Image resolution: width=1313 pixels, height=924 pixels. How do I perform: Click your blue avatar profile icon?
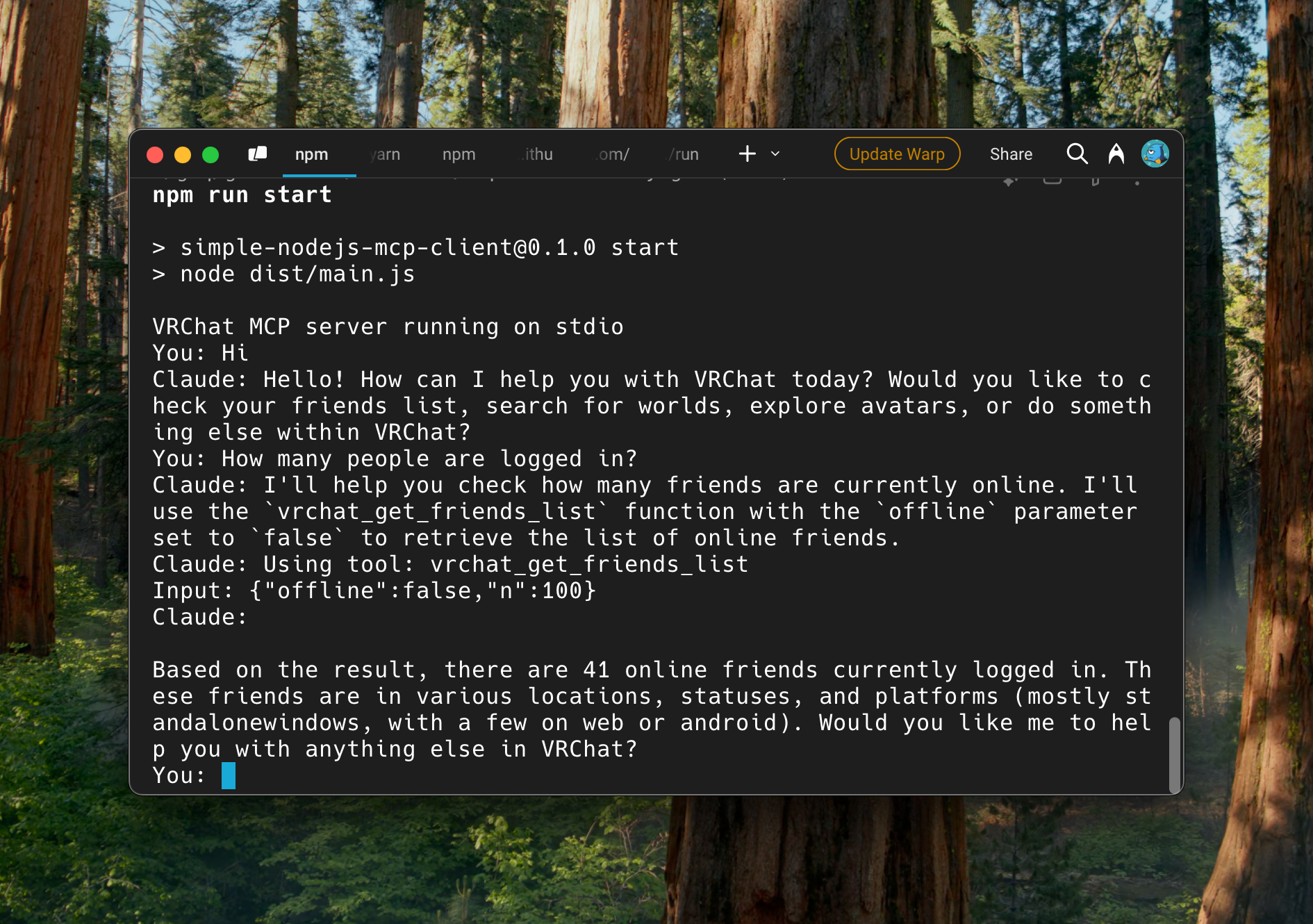[x=1155, y=154]
